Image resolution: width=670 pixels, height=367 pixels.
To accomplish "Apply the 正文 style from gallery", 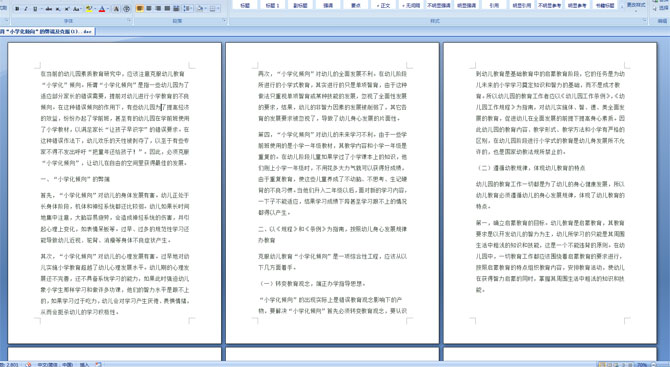I will click(x=383, y=5).
